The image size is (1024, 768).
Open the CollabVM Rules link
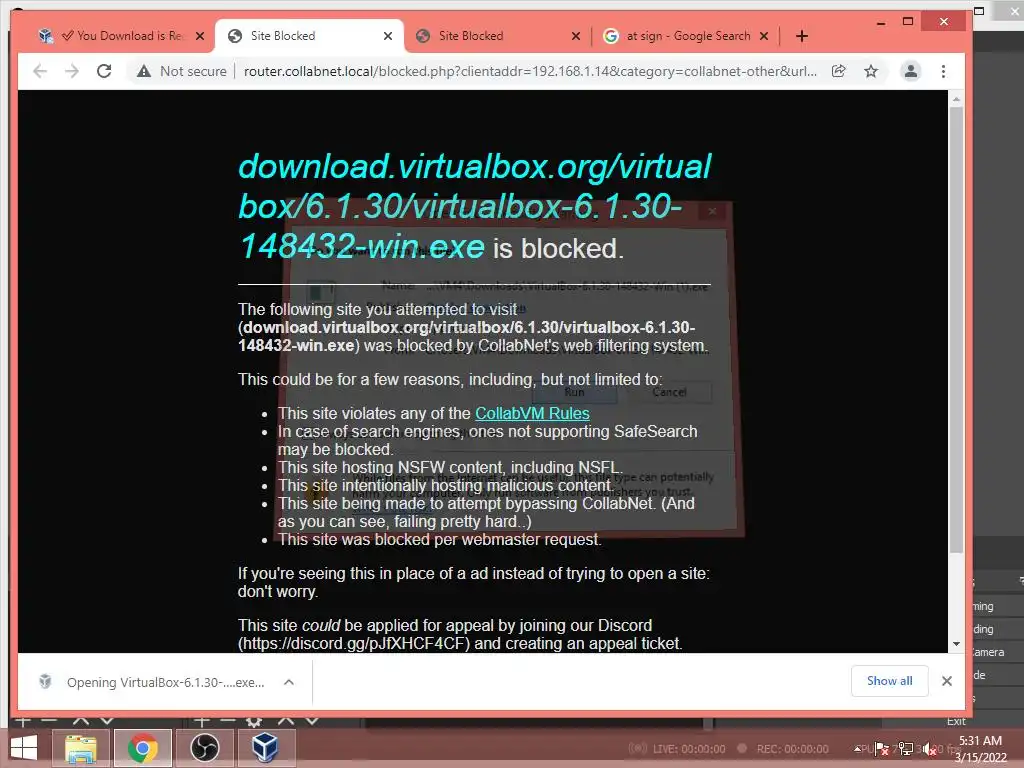click(x=532, y=413)
